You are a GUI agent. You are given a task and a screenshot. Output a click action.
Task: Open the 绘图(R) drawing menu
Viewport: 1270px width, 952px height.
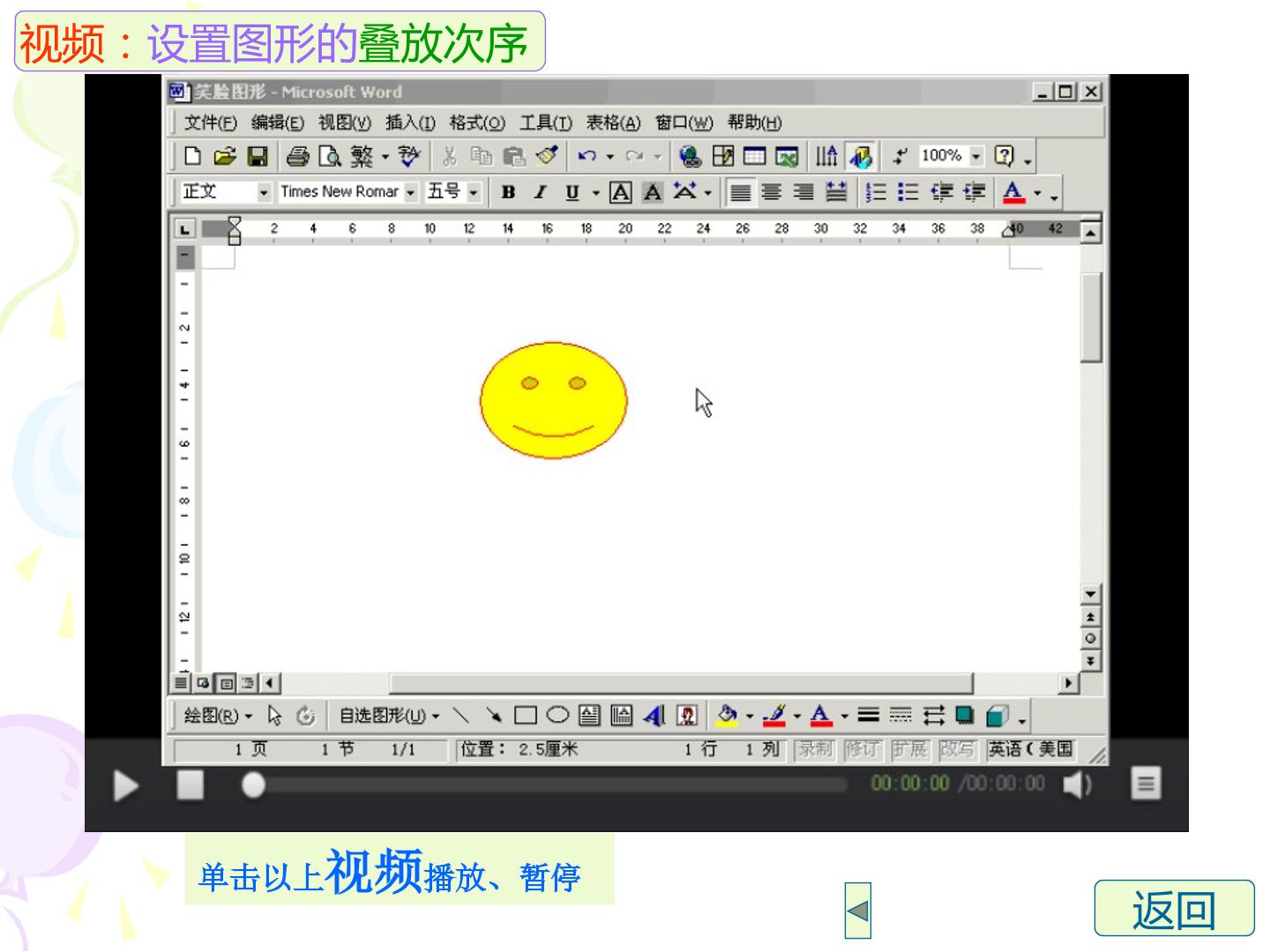[x=218, y=716]
